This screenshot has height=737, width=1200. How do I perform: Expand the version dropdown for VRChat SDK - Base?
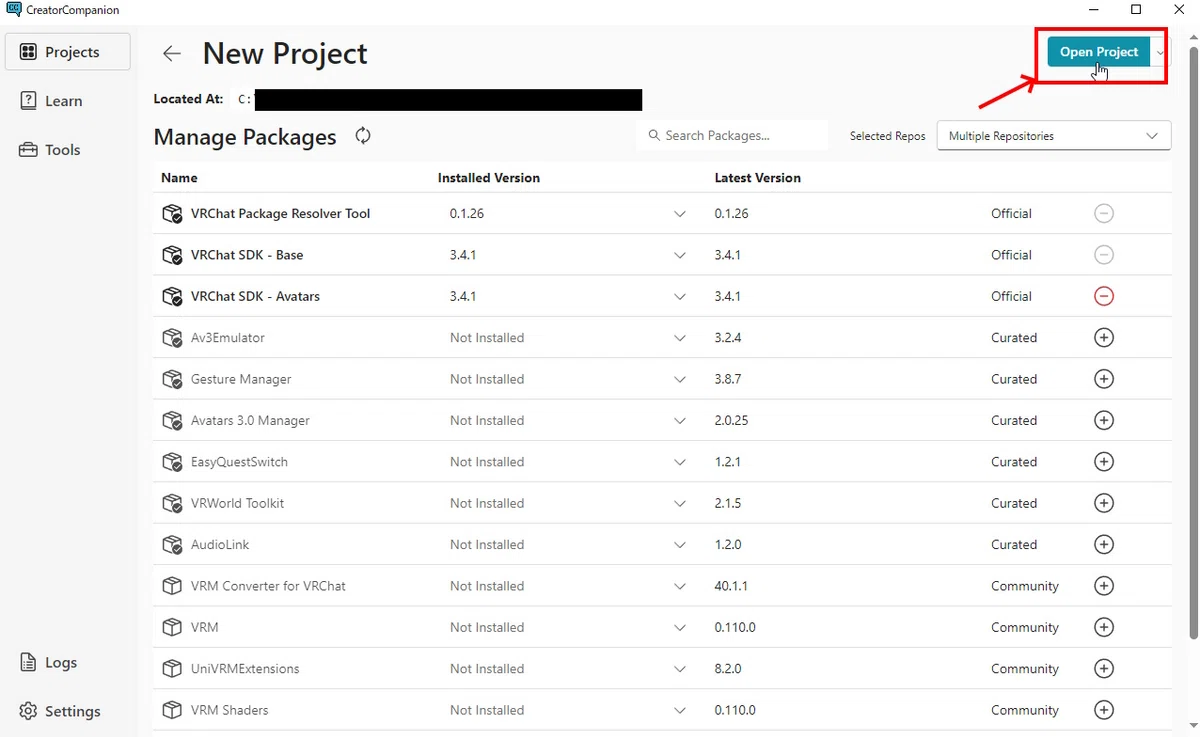coord(680,255)
